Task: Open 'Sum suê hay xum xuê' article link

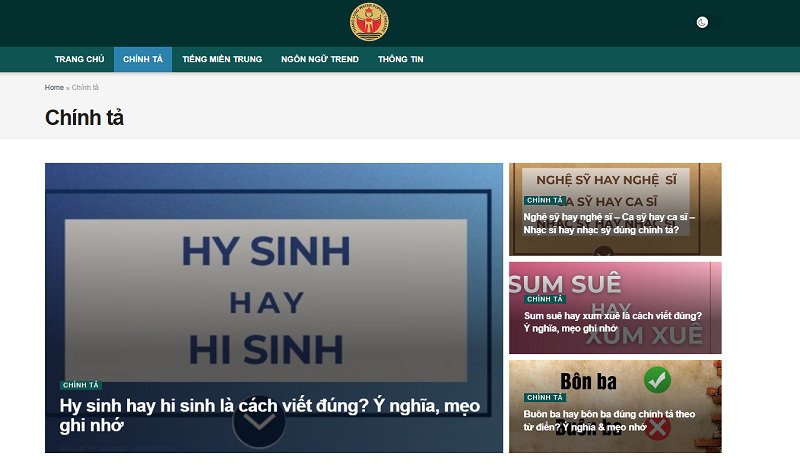Action: pyautogui.click(x=612, y=321)
